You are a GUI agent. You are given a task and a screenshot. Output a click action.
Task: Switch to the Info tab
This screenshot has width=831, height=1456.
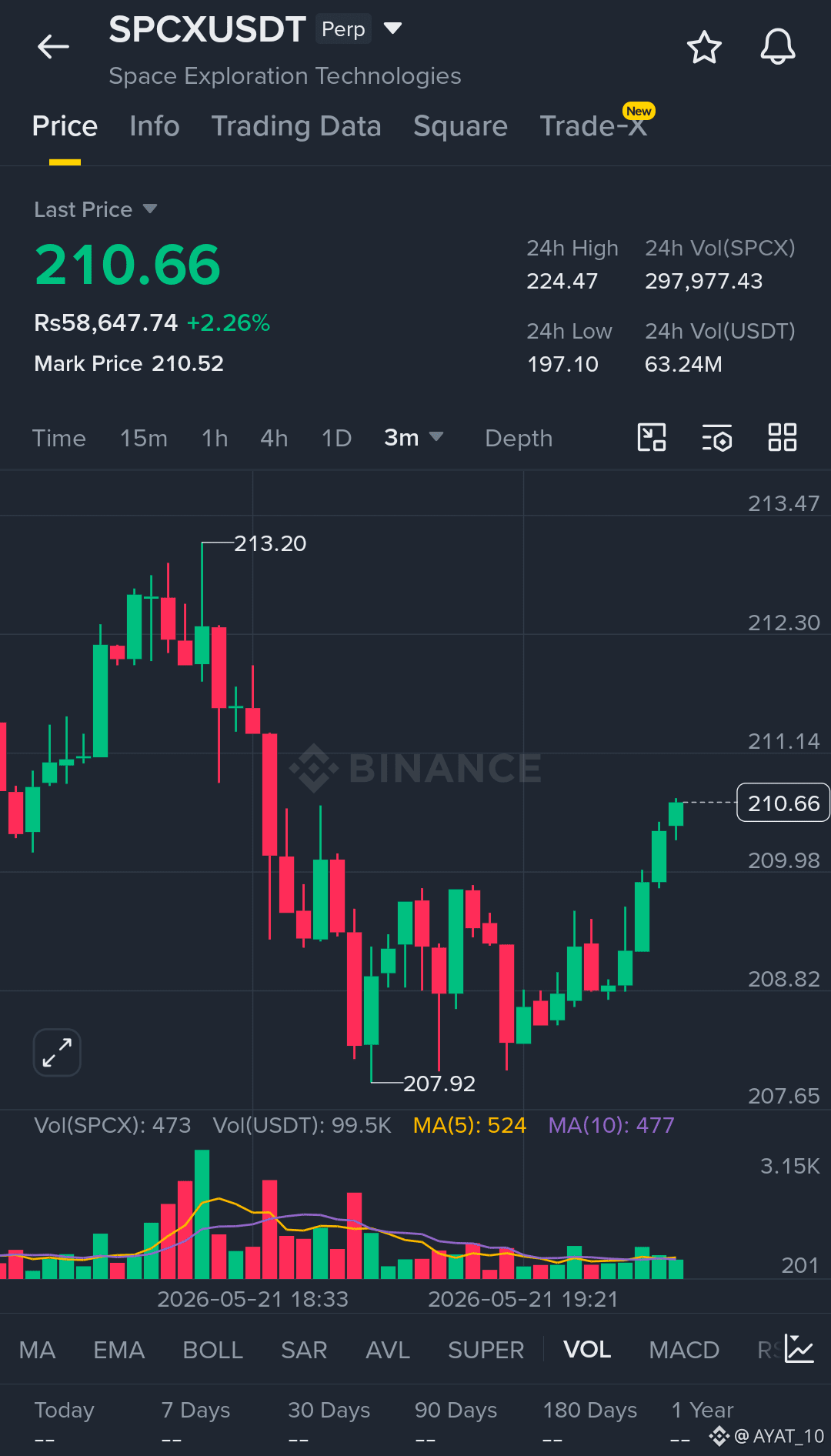[x=155, y=126]
